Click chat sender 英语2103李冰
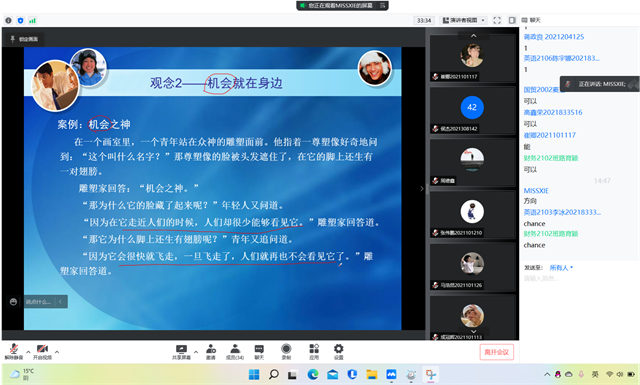Screen dimensions: 640x385 (562, 212)
